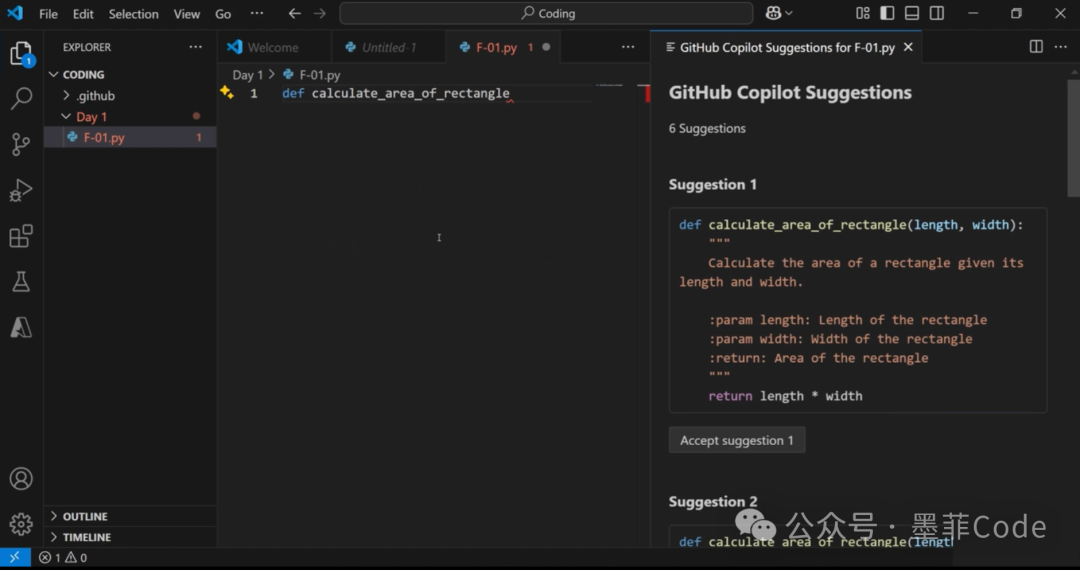The width and height of the screenshot is (1080, 570).
Task: Open the Extensions view
Action: [x=21, y=235]
